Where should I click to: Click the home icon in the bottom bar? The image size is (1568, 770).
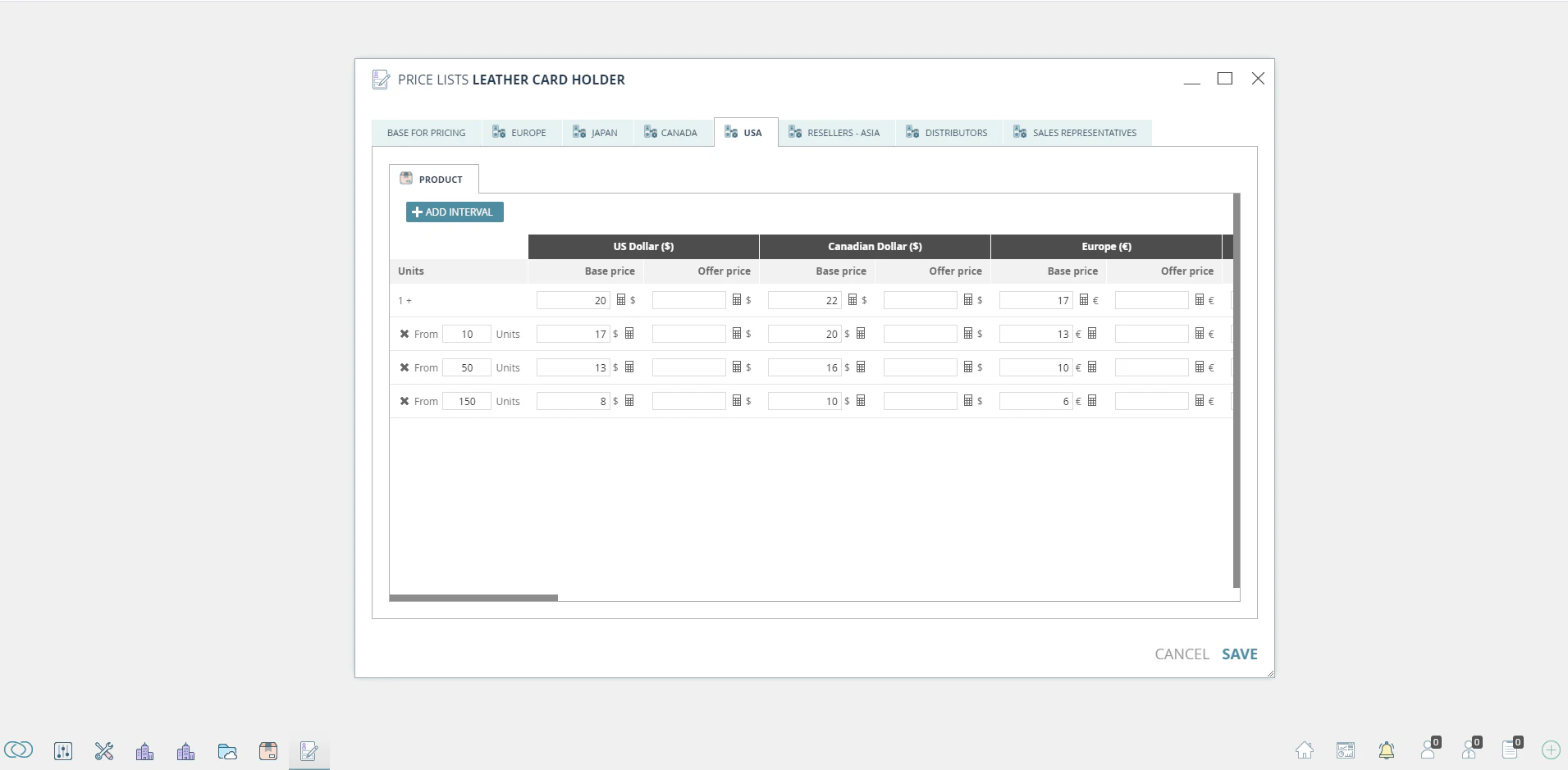[1305, 750]
